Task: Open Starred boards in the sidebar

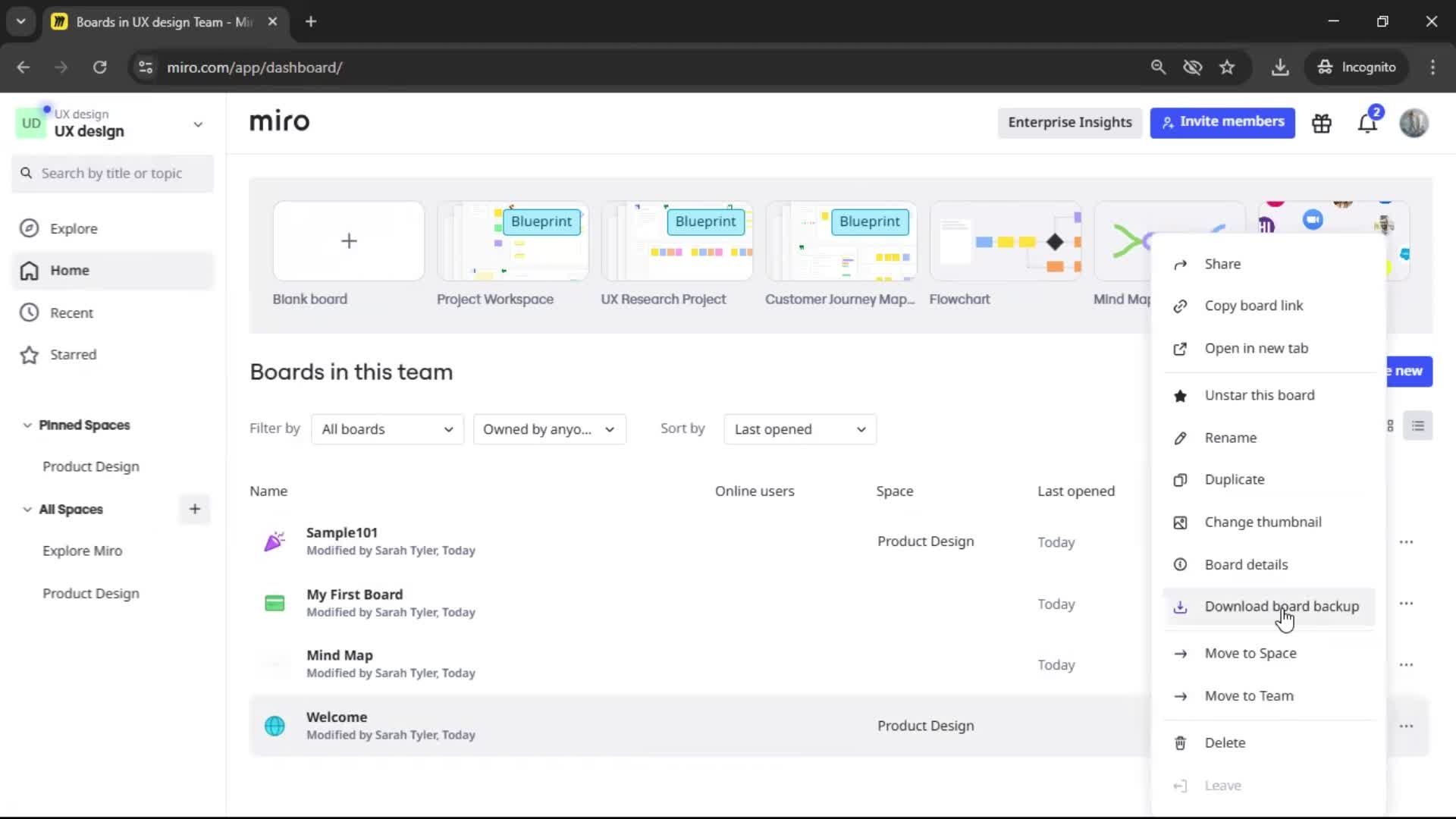Action: 112,355
